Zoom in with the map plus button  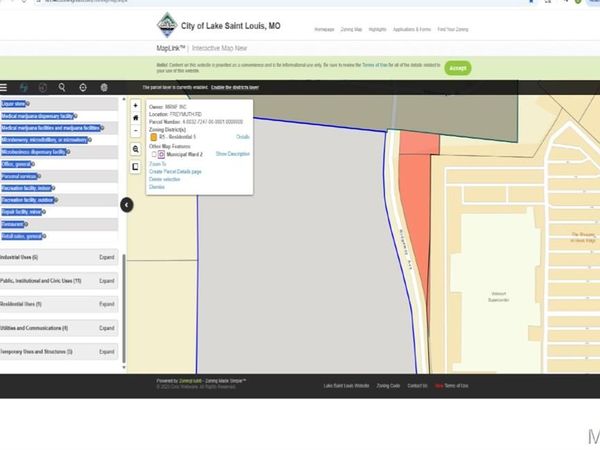(x=136, y=105)
